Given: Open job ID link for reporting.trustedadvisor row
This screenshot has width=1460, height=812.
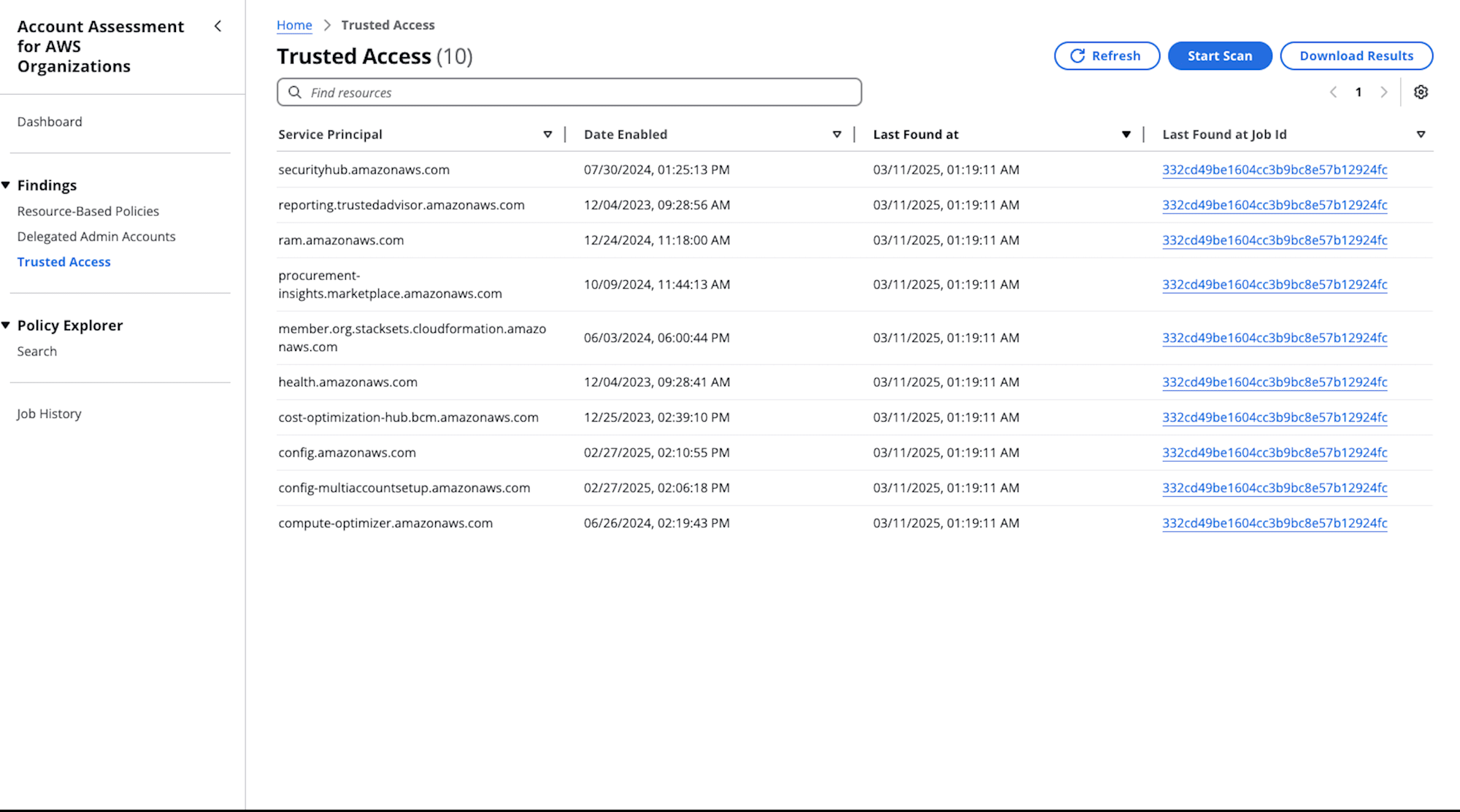Looking at the screenshot, I should tap(1275, 205).
